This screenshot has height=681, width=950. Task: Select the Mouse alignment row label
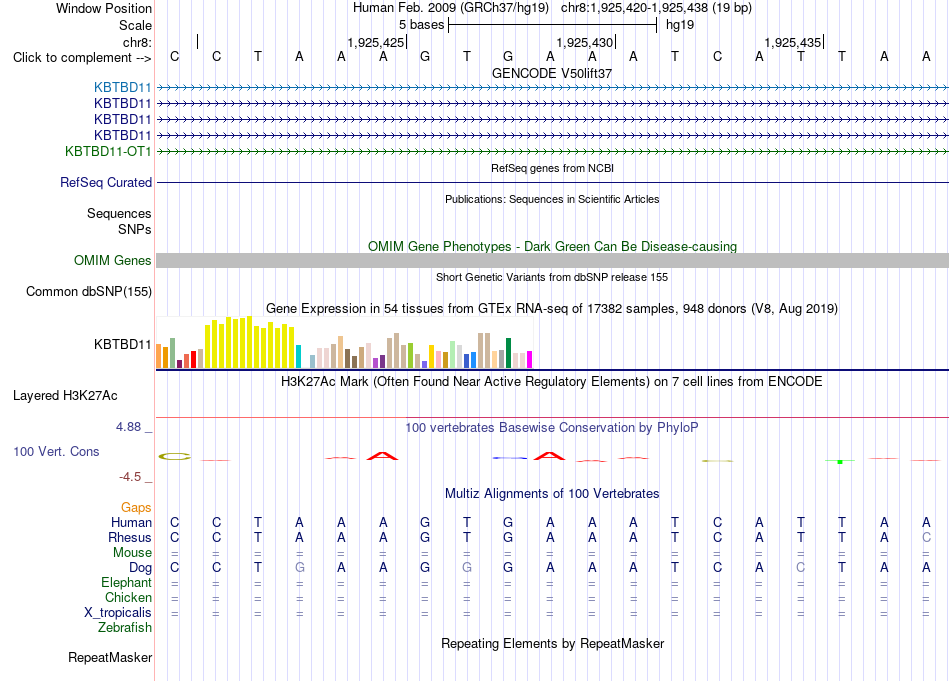(132, 553)
